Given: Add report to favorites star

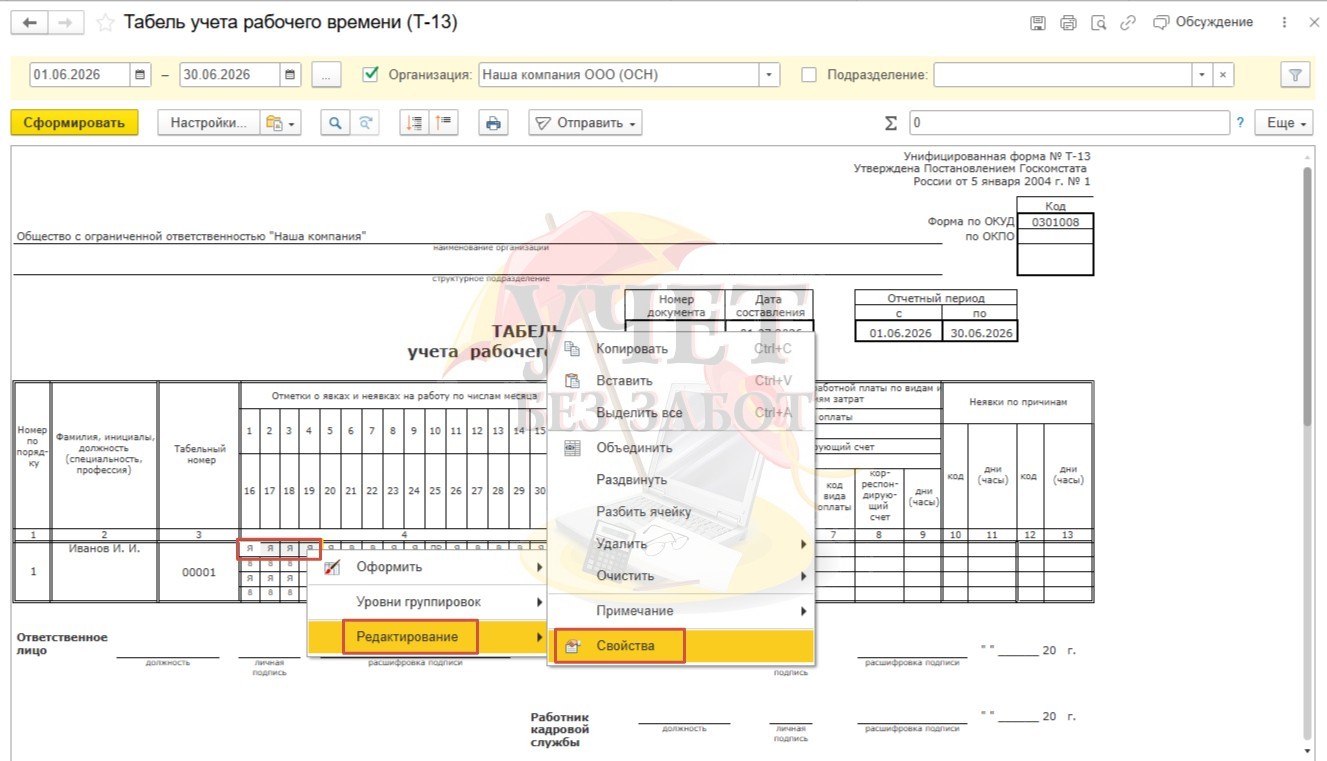Looking at the screenshot, I should tap(105, 23).
